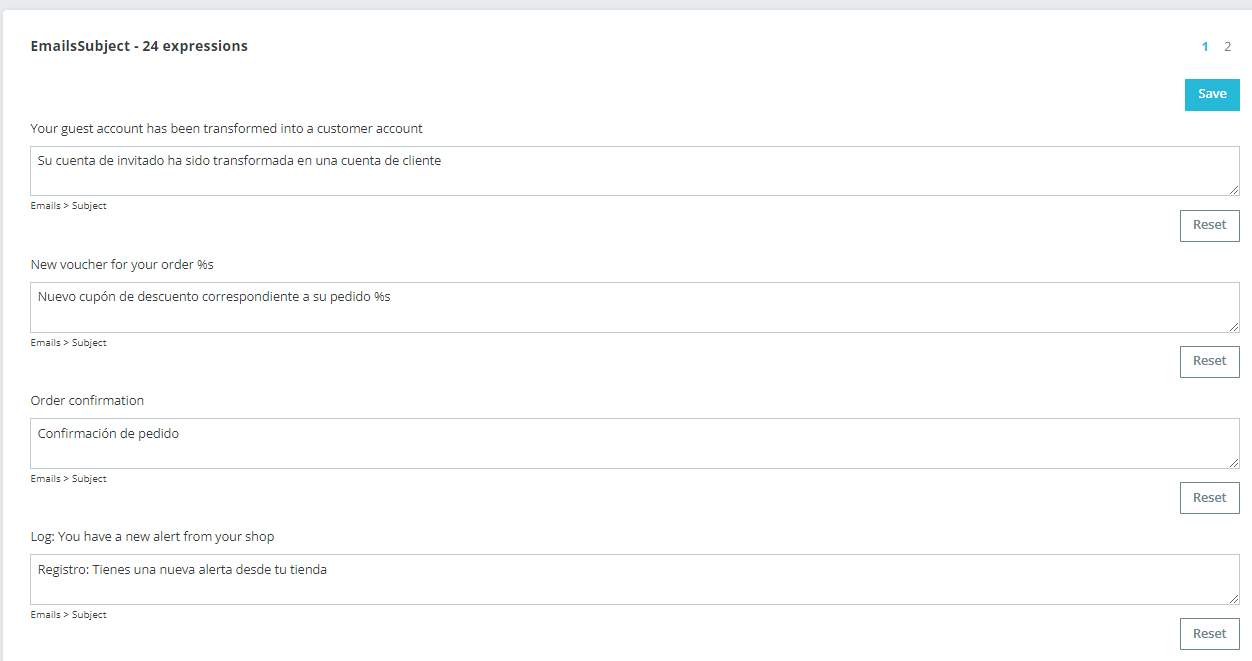Click the Save button
Image resolution: width=1252 pixels, height=661 pixels.
(1212, 94)
